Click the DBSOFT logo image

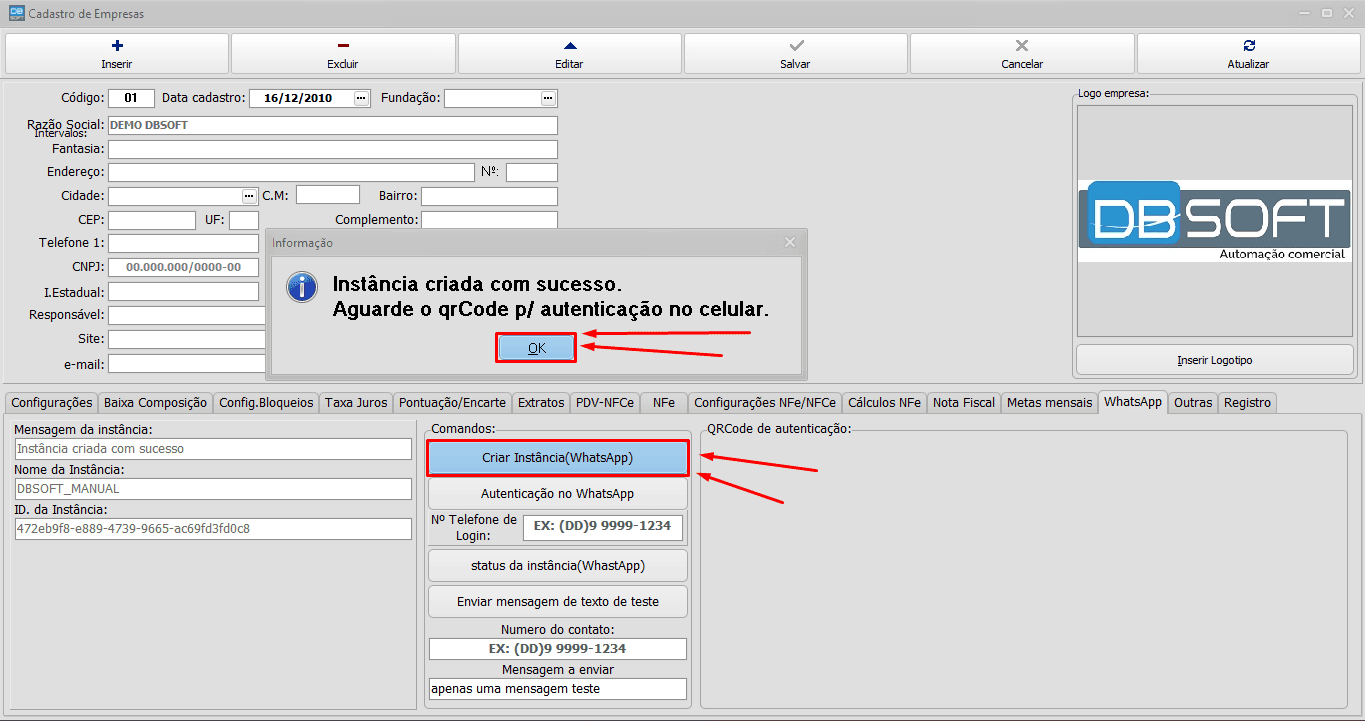click(1213, 219)
